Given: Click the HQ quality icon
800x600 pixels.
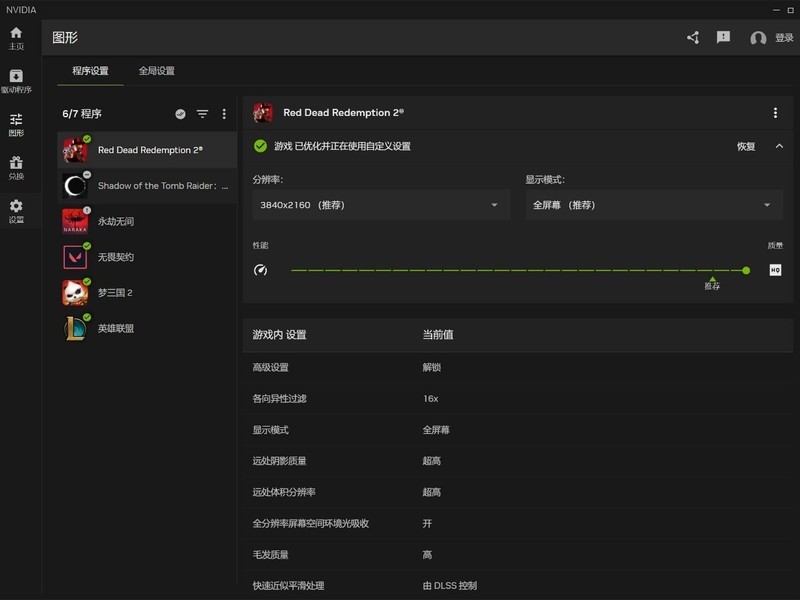Looking at the screenshot, I should pos(775,270).
